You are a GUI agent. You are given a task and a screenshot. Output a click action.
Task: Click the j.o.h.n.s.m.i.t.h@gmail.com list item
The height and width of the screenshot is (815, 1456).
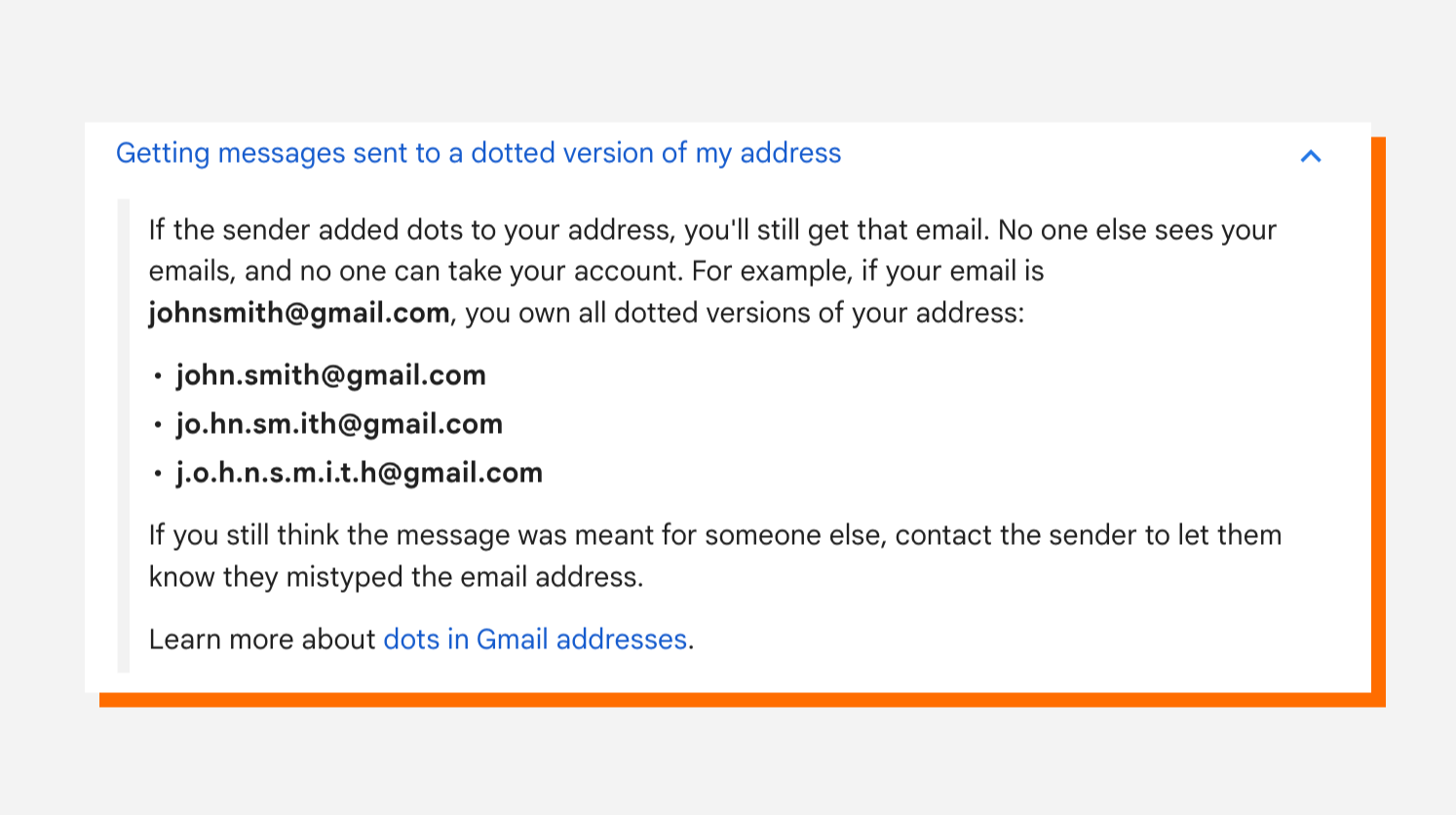click(x=359, y=473)
